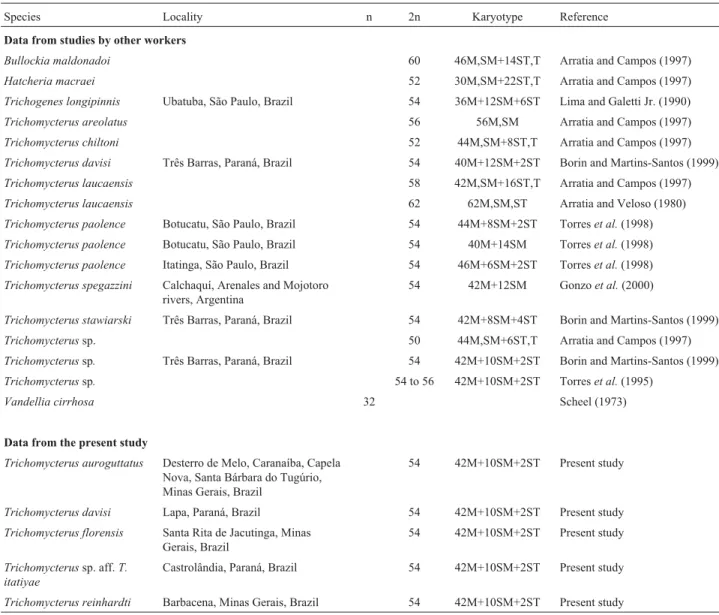Click the 2n column header
Image resolution: width=719 pixels, height=615 pixels.
(414, 17)
